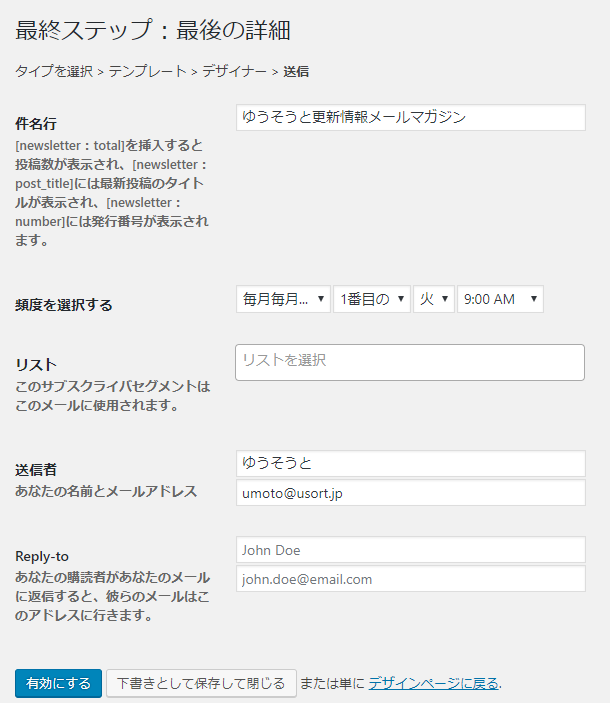
Task: Click 下書きとして保存して閉じる button
Action: coord(201,684)
